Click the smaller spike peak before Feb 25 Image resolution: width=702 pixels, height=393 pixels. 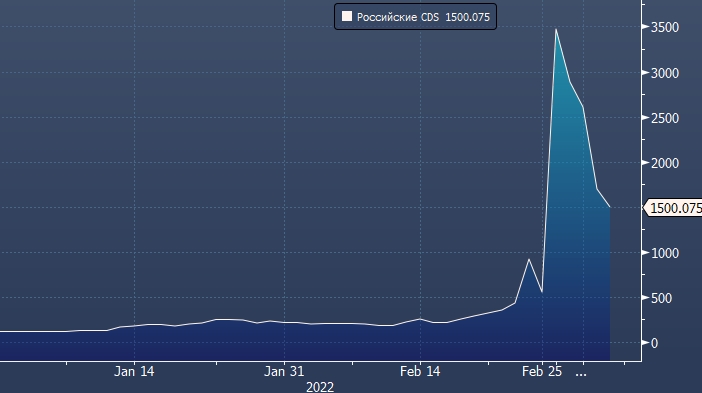click(x=529, y=259)
